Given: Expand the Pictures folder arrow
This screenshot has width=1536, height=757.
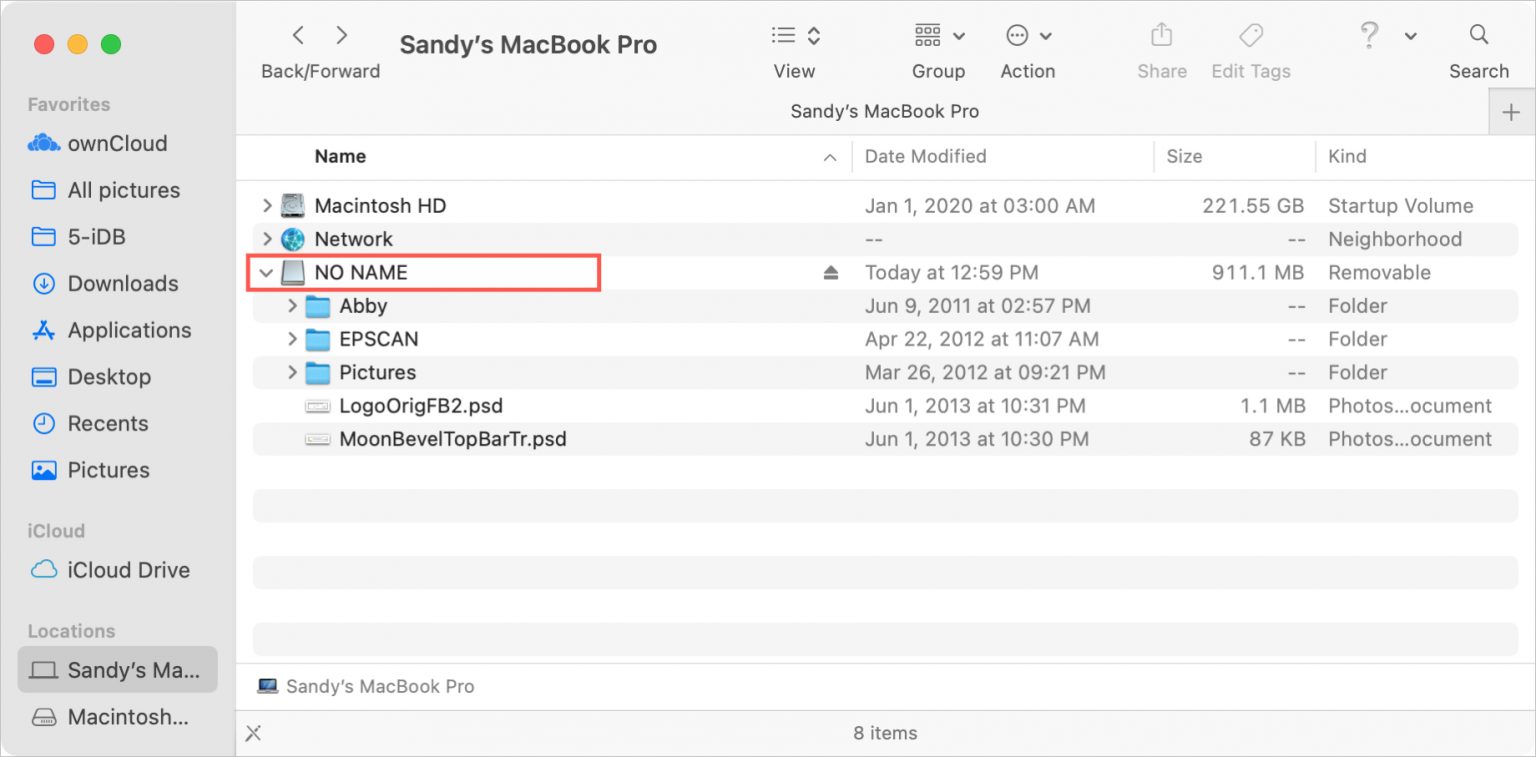Looking at the screenshot, I should [292, 372].
